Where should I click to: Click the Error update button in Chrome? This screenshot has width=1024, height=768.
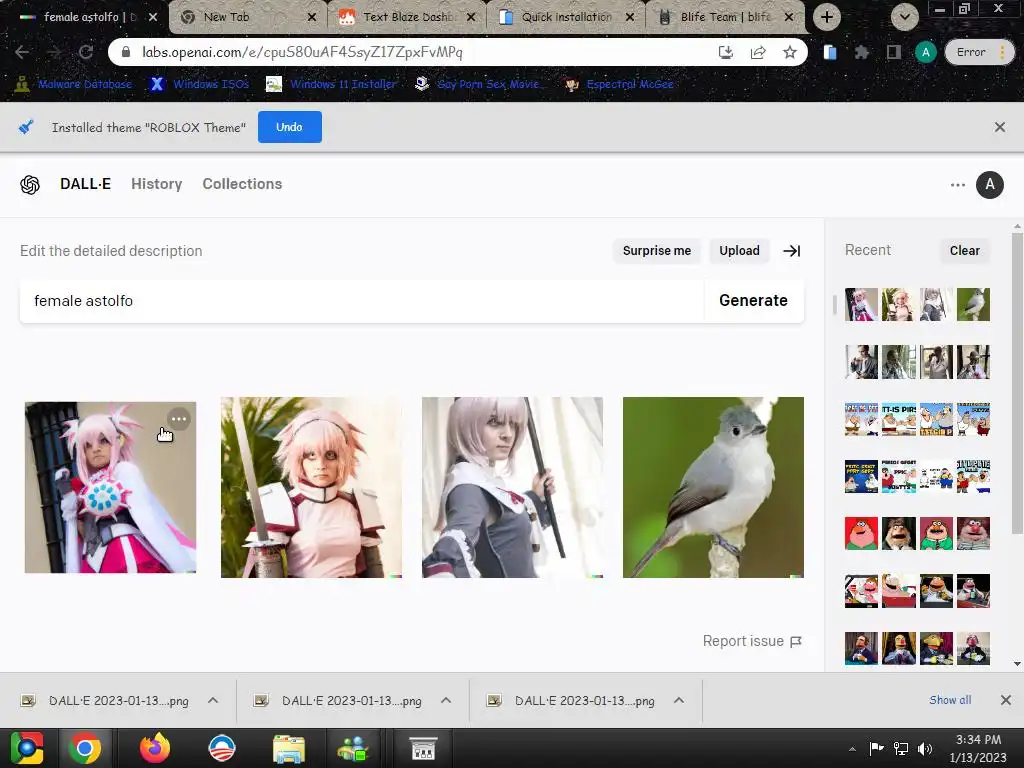[979, 52]
